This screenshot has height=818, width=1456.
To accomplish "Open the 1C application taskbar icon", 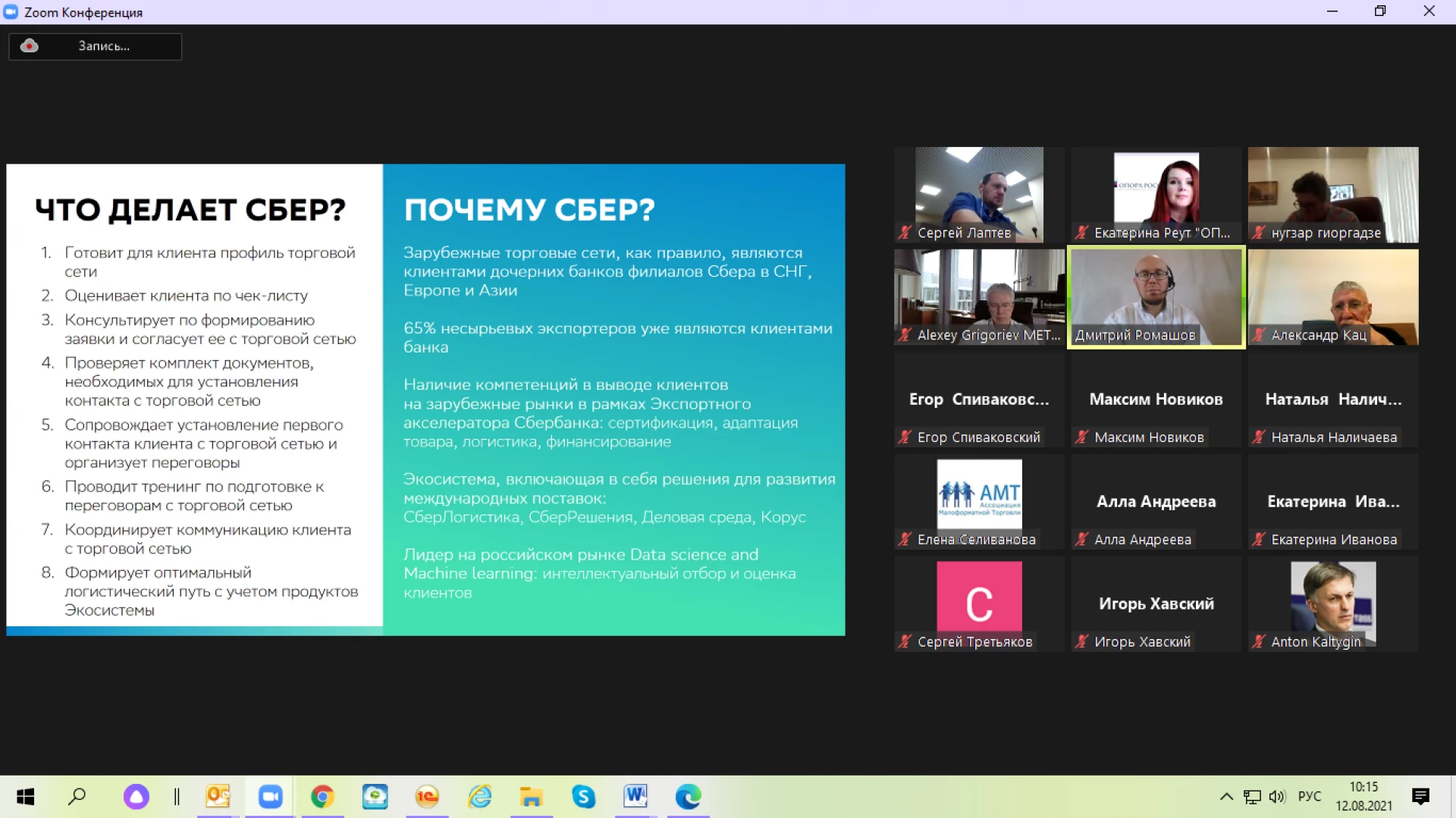I will tap(427, 797).
